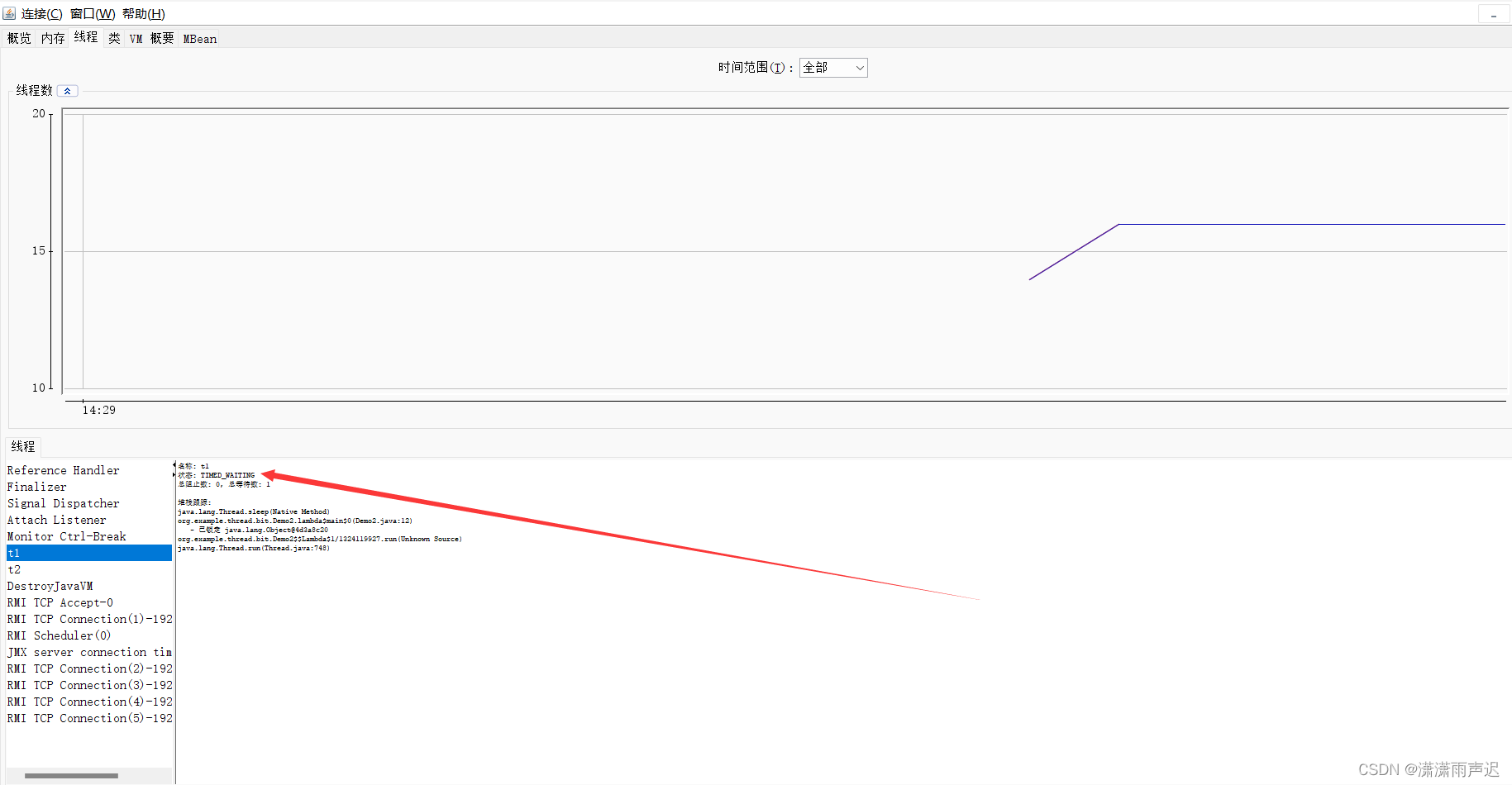Minimize the inner window
This screenshot has width=1512, height=785.
1494,15
